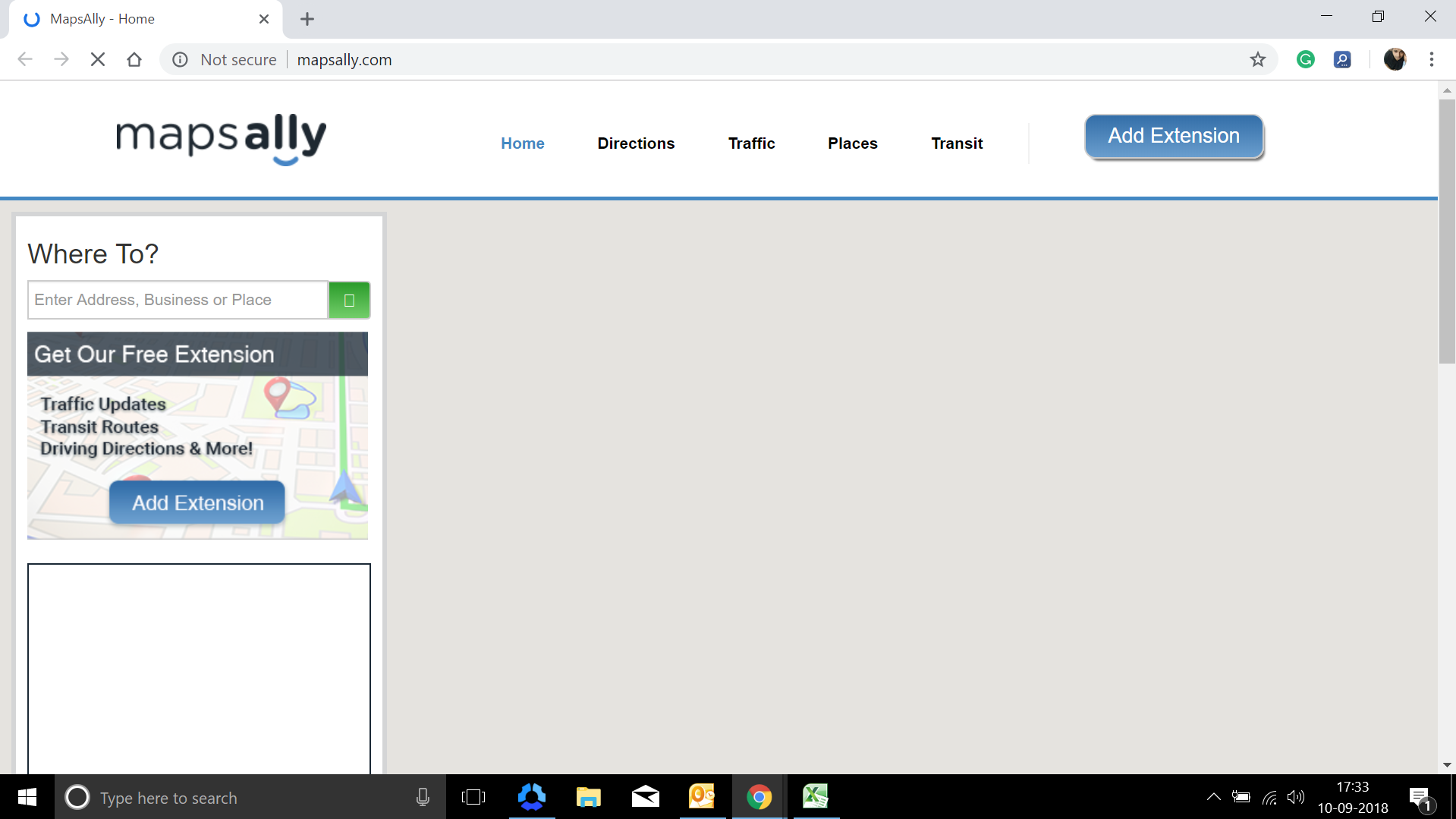This screenshot has width=1456, height=819.
Task: Click Add Extension in the map banner
Action: (x=197, y=502)
